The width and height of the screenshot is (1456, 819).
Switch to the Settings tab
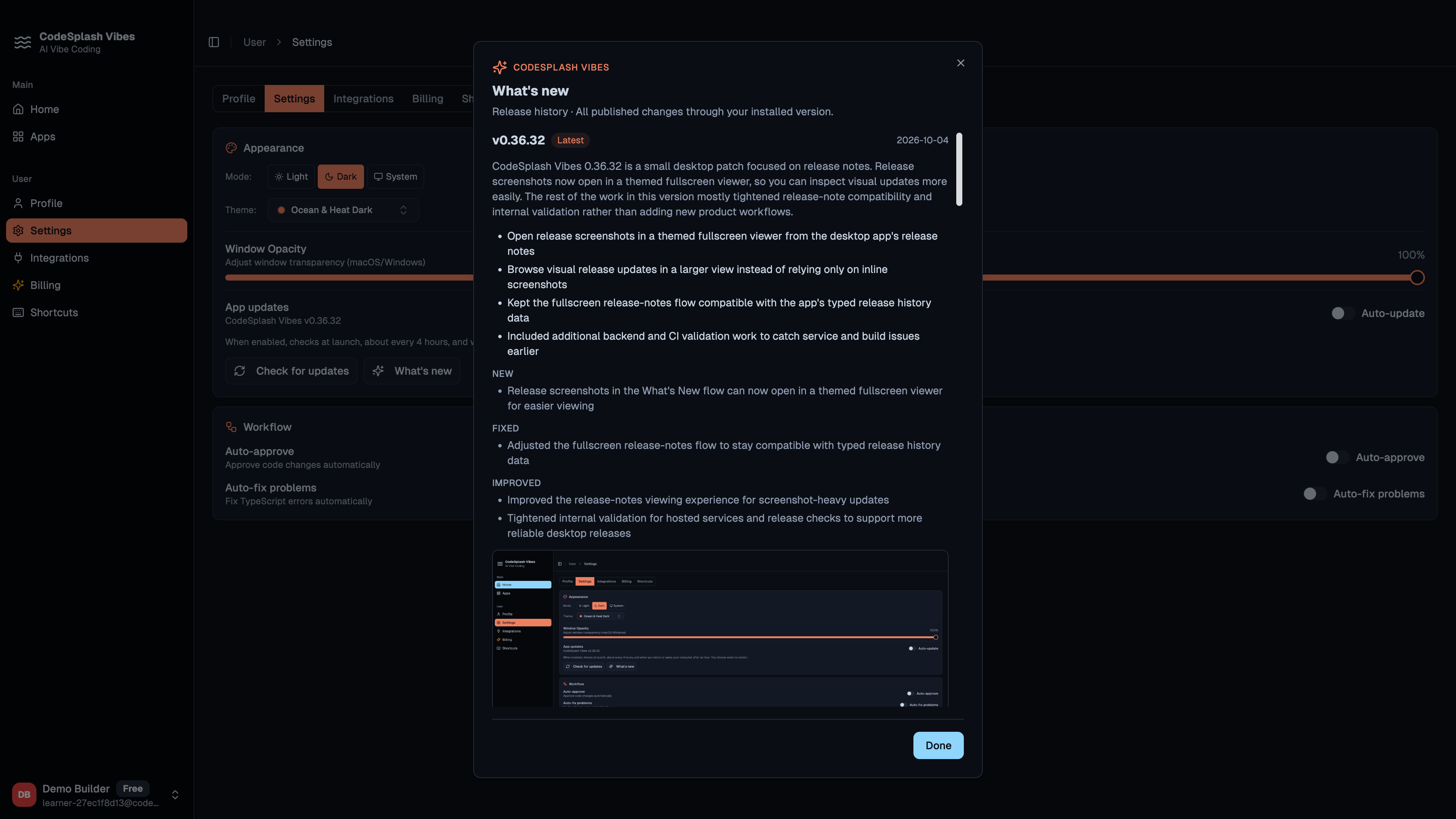click(295, 99)
